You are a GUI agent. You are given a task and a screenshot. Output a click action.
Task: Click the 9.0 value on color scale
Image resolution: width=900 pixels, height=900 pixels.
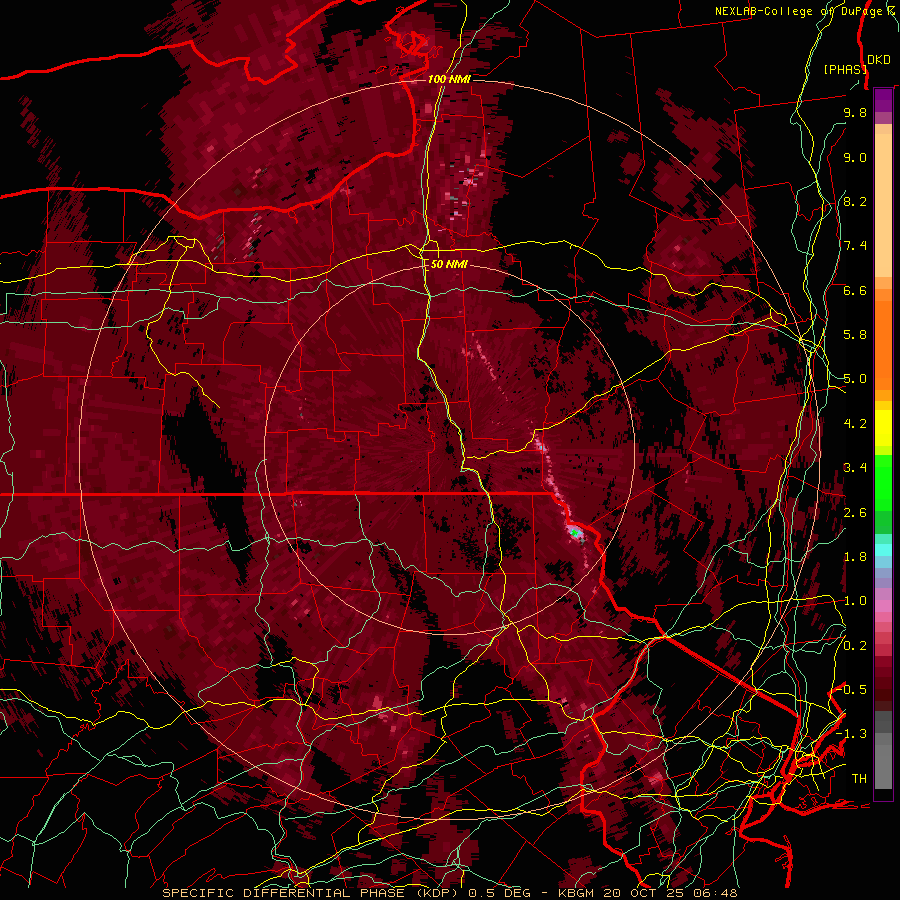[855, 157]
